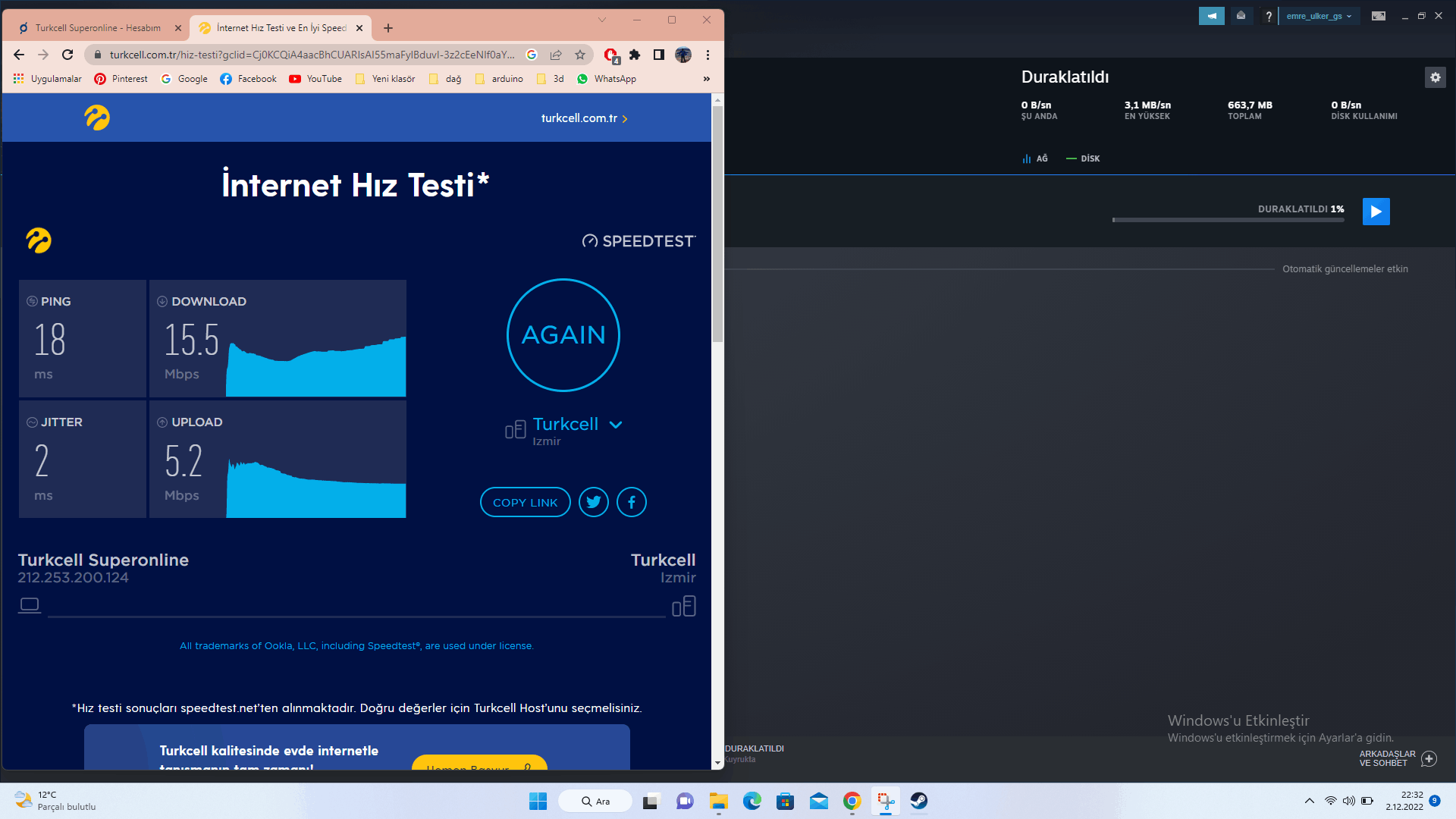
Task: Open WhatsApp bookmark
Action: pyautogui.click(x=606, y=79)
